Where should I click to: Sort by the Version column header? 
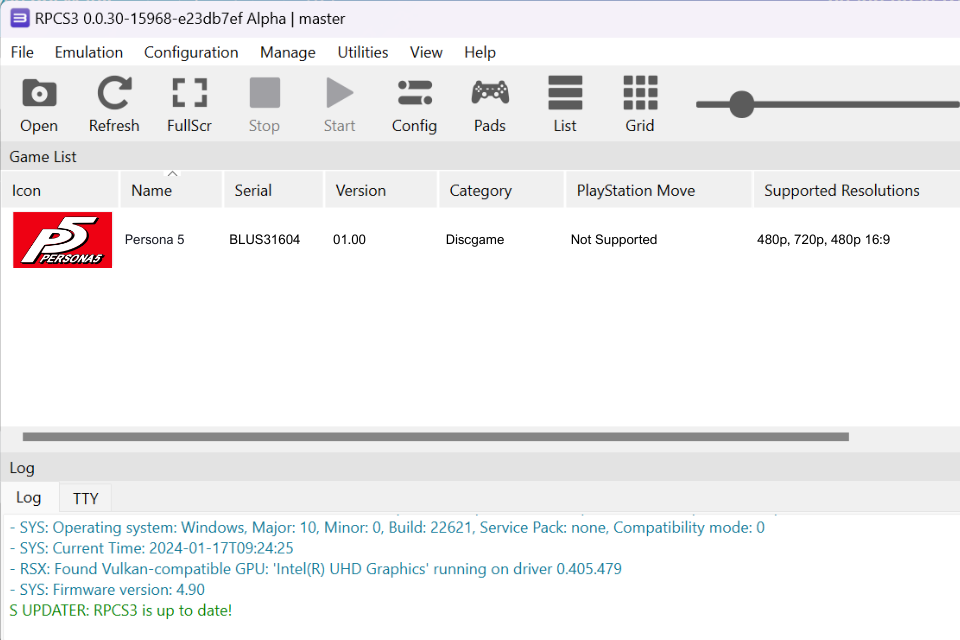point(381,190)
